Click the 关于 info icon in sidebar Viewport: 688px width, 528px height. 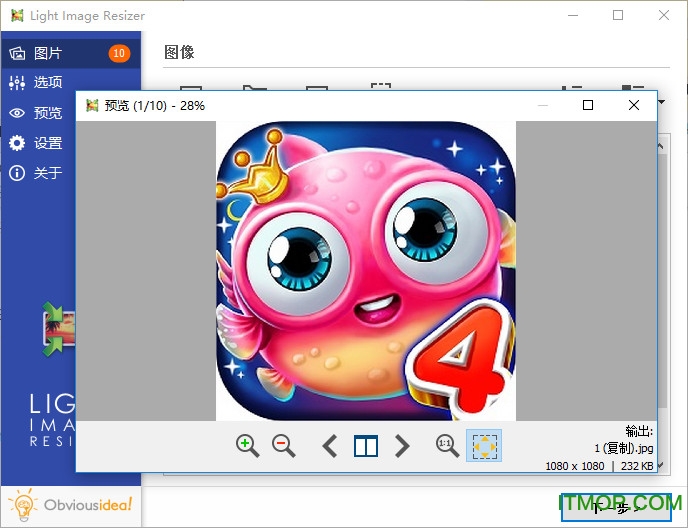[17, 173]
